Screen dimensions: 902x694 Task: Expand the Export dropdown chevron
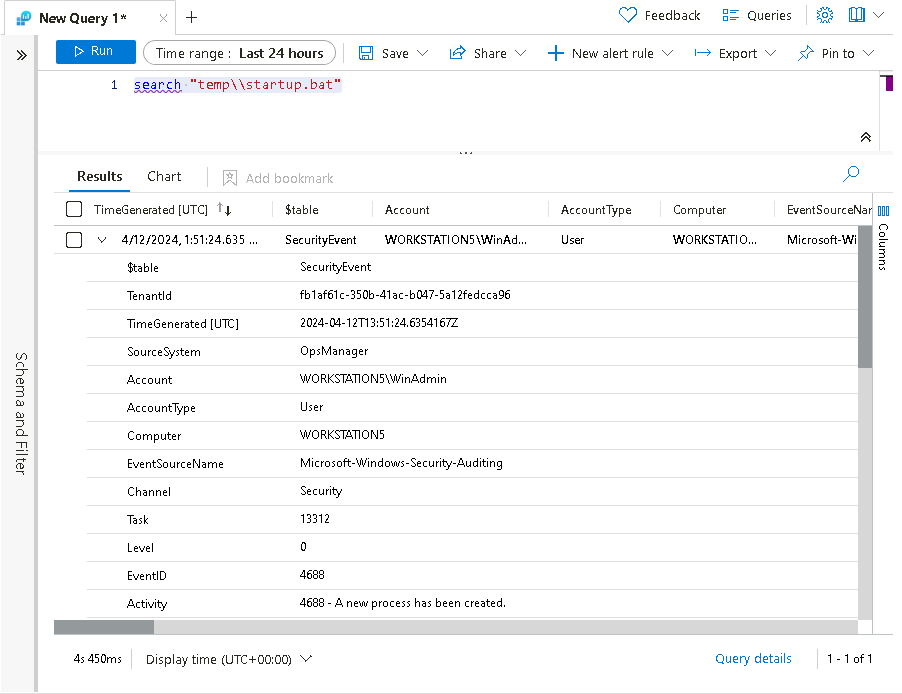click(771, 54)
